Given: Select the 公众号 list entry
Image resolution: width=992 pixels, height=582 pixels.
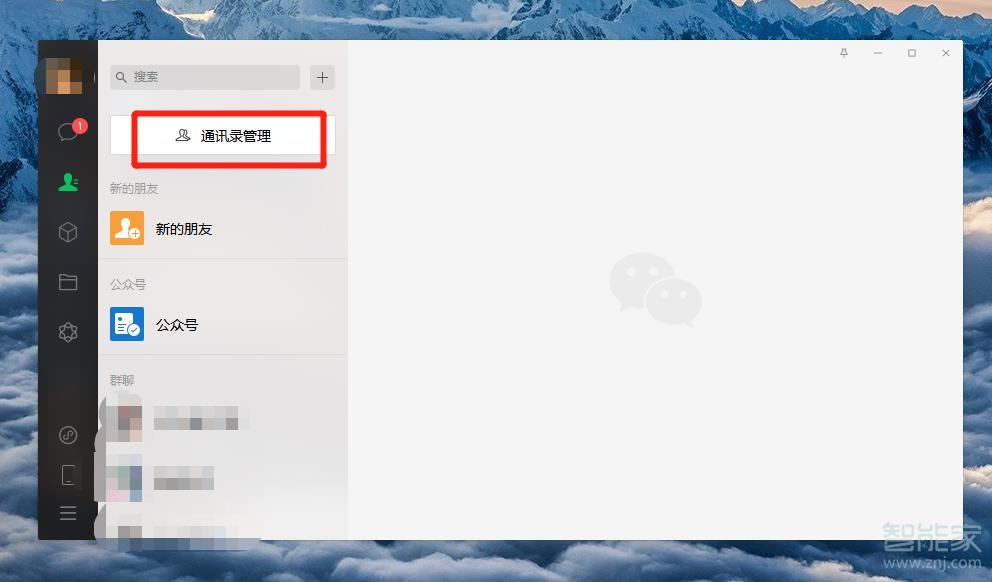Looking at the screenshot, I should click(223, 325).
